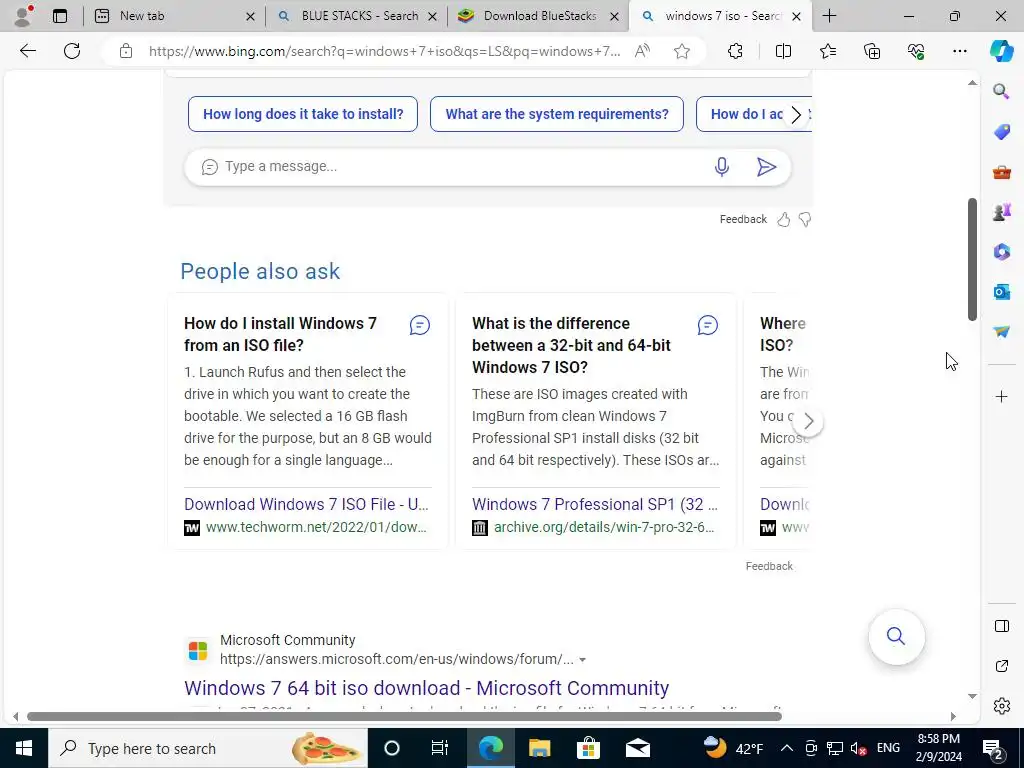Open Read aloud from address bar
The height and width of the screenshot is (768, 1024).
click(643, 51)
